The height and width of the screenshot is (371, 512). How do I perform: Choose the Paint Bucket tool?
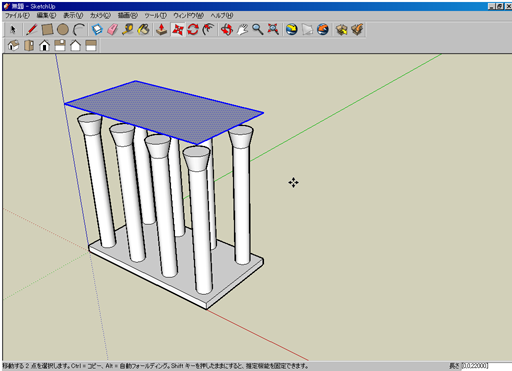tap(144, 30)
